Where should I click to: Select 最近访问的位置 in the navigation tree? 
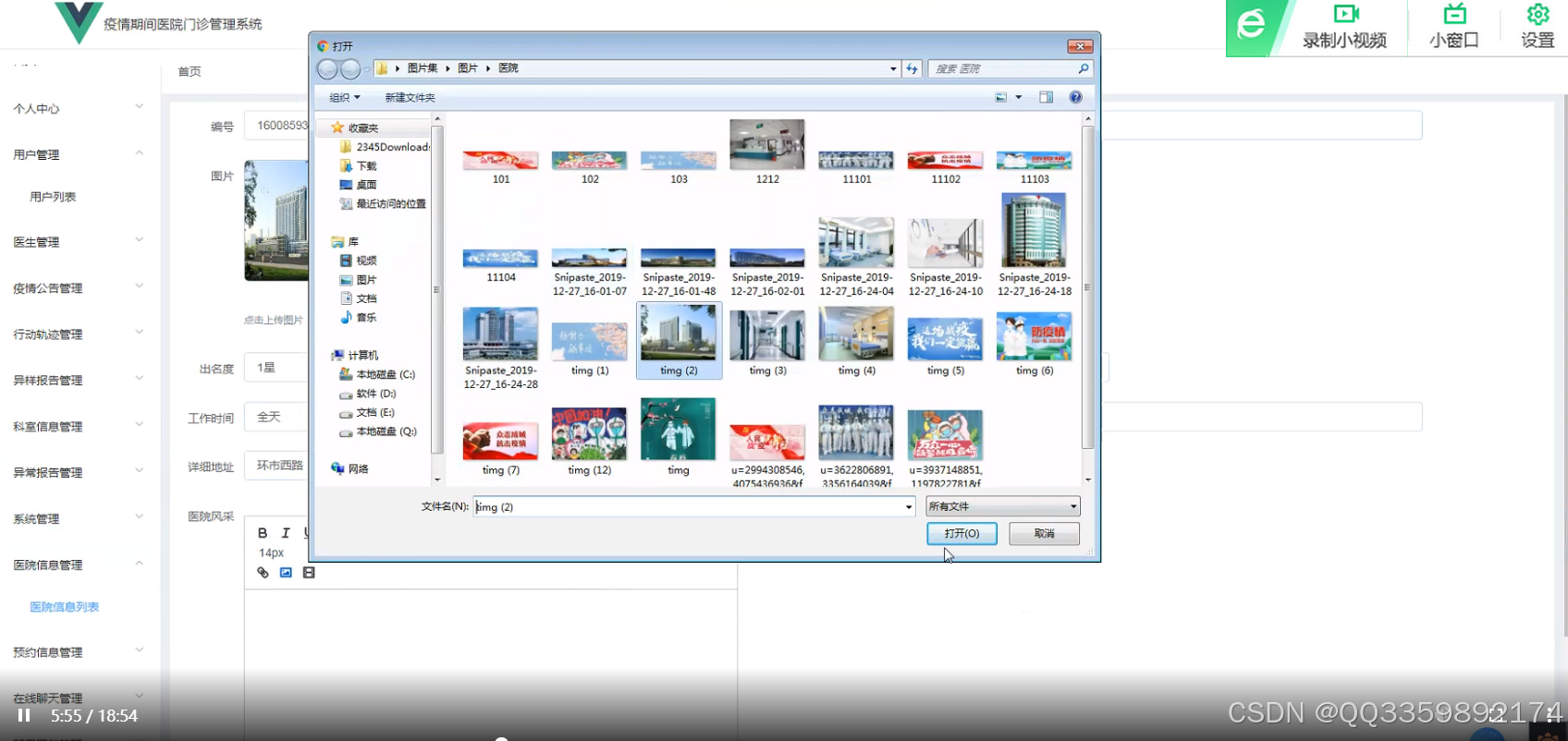(383, 204)
